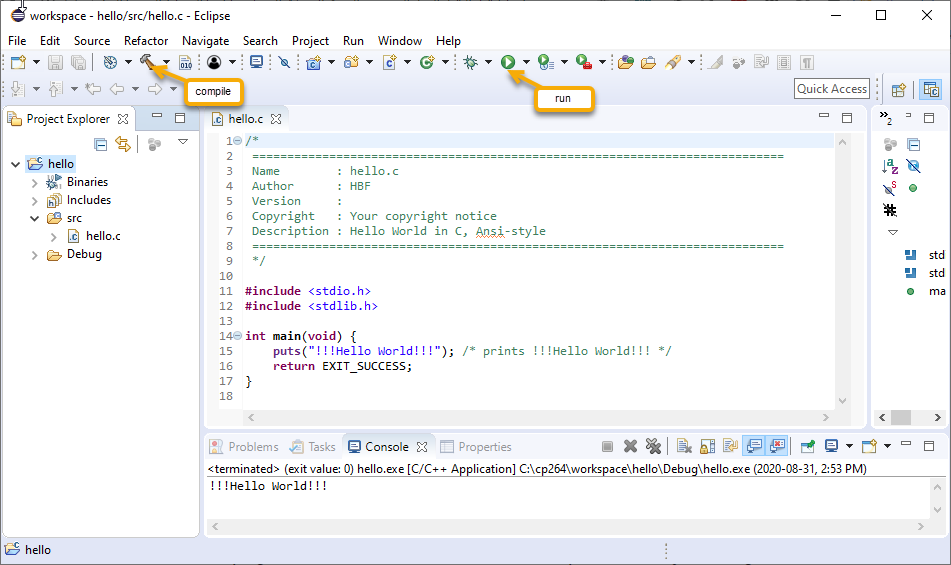This screenshot has width=951, height=565.
Task: Click the black profile circle icon
Action: pyautogui.click(x=214, y=62)
